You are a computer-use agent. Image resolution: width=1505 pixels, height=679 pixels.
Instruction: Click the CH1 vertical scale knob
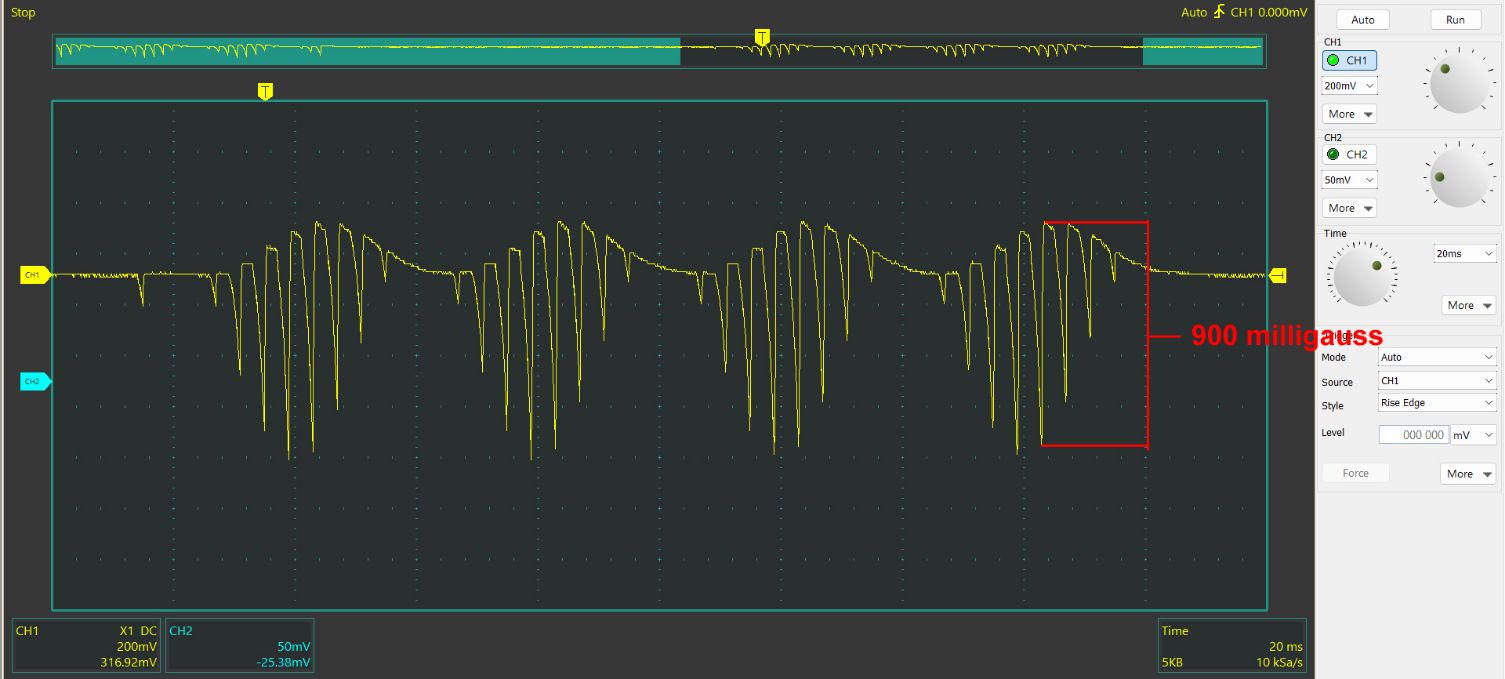1458,83
